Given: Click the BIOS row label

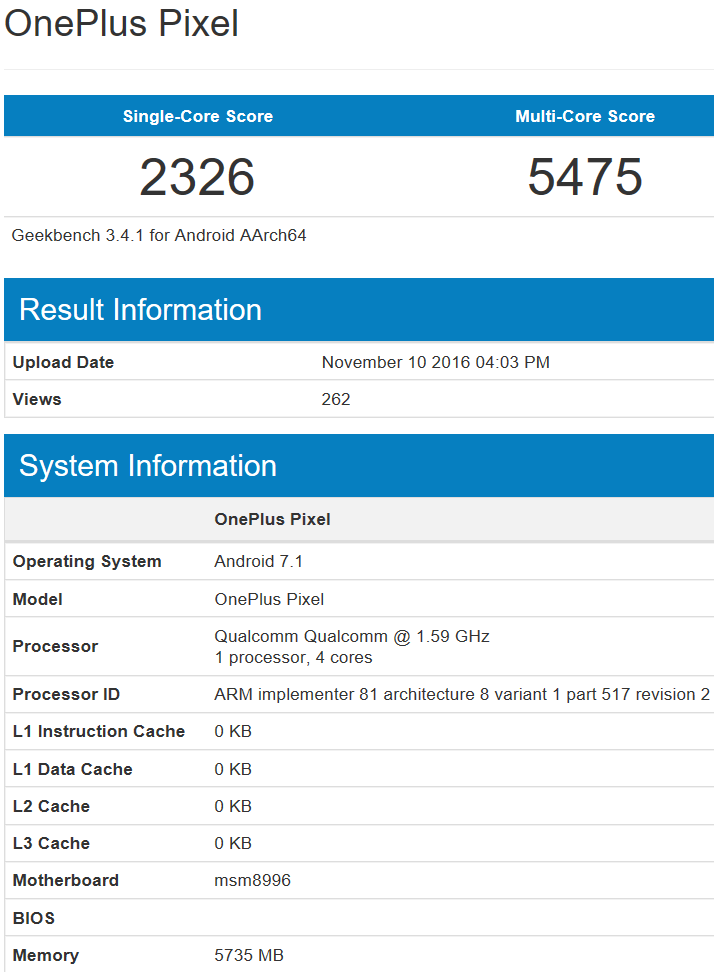Looking at the screenshot, I should pyautogui.click(x=33, y=918).
